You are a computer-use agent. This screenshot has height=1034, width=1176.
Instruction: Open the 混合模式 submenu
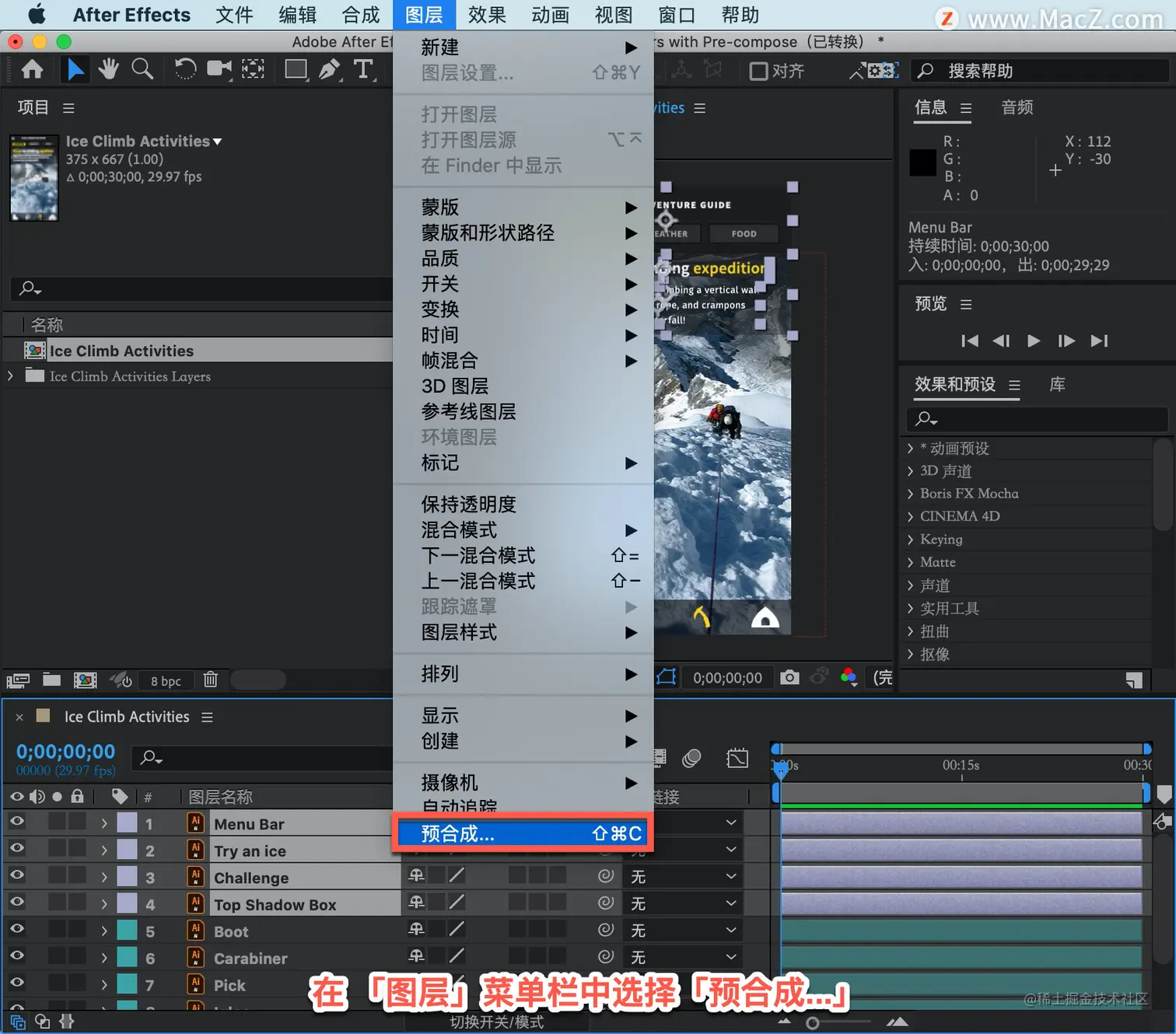(523, 530)
